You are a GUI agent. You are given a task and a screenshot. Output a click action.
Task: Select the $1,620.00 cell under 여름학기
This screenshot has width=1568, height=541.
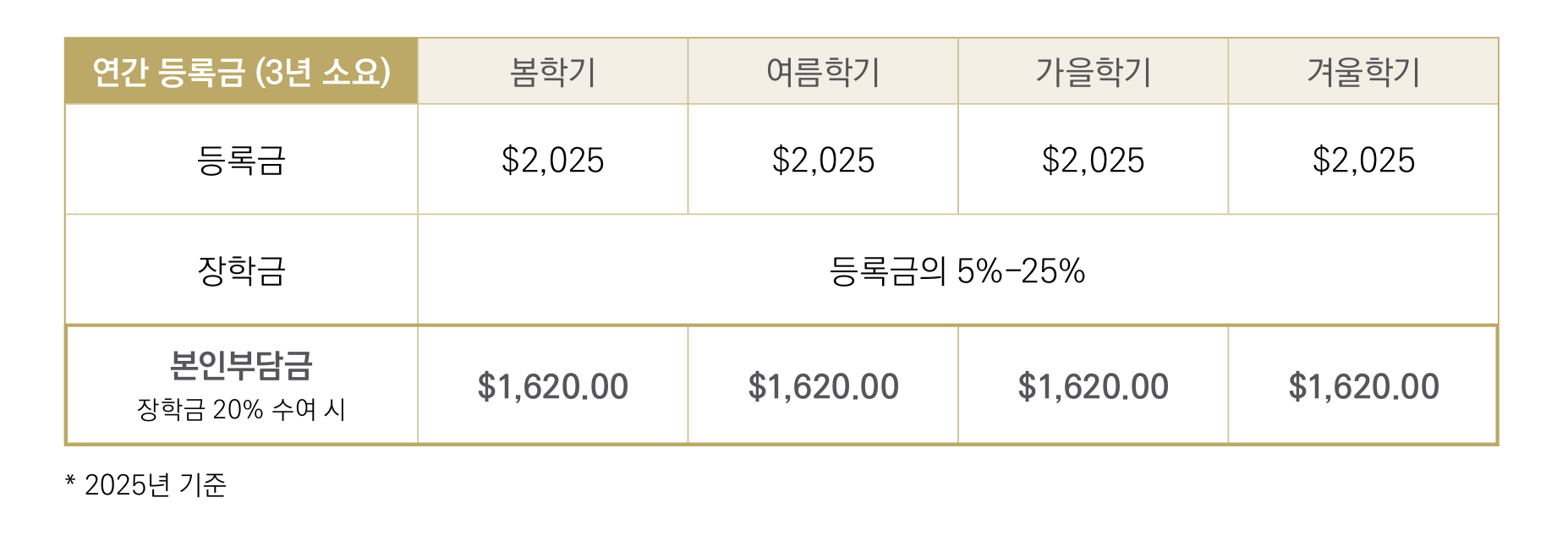pyautogui.click(x=823, y=387)
